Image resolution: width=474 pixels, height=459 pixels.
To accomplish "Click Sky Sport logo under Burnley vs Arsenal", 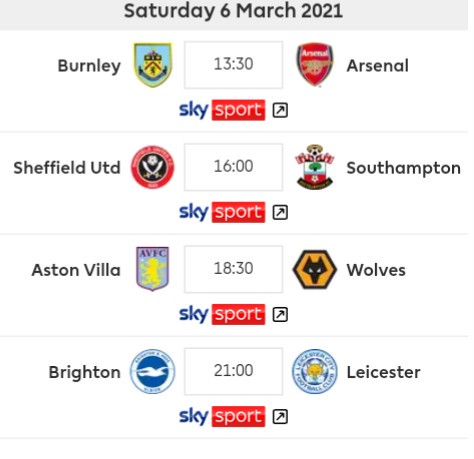I will point(222,110).
